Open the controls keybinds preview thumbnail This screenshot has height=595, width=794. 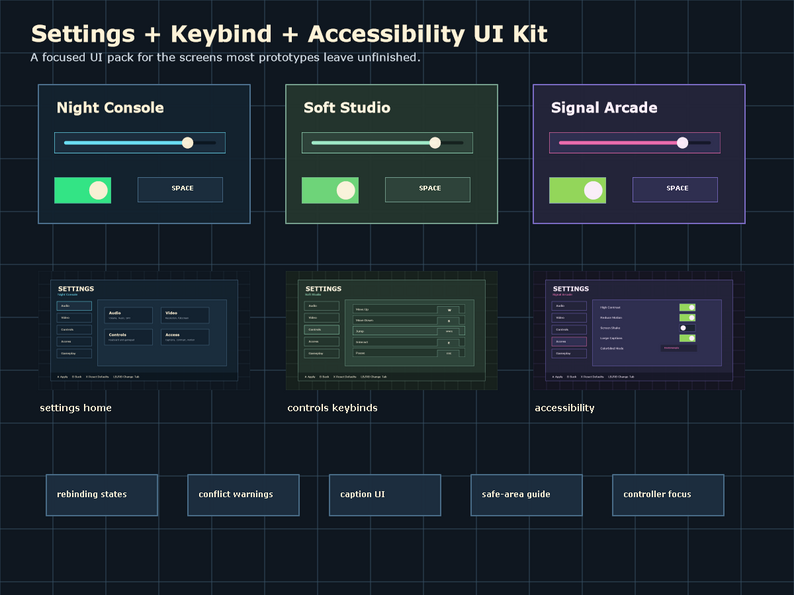[391, 331]
